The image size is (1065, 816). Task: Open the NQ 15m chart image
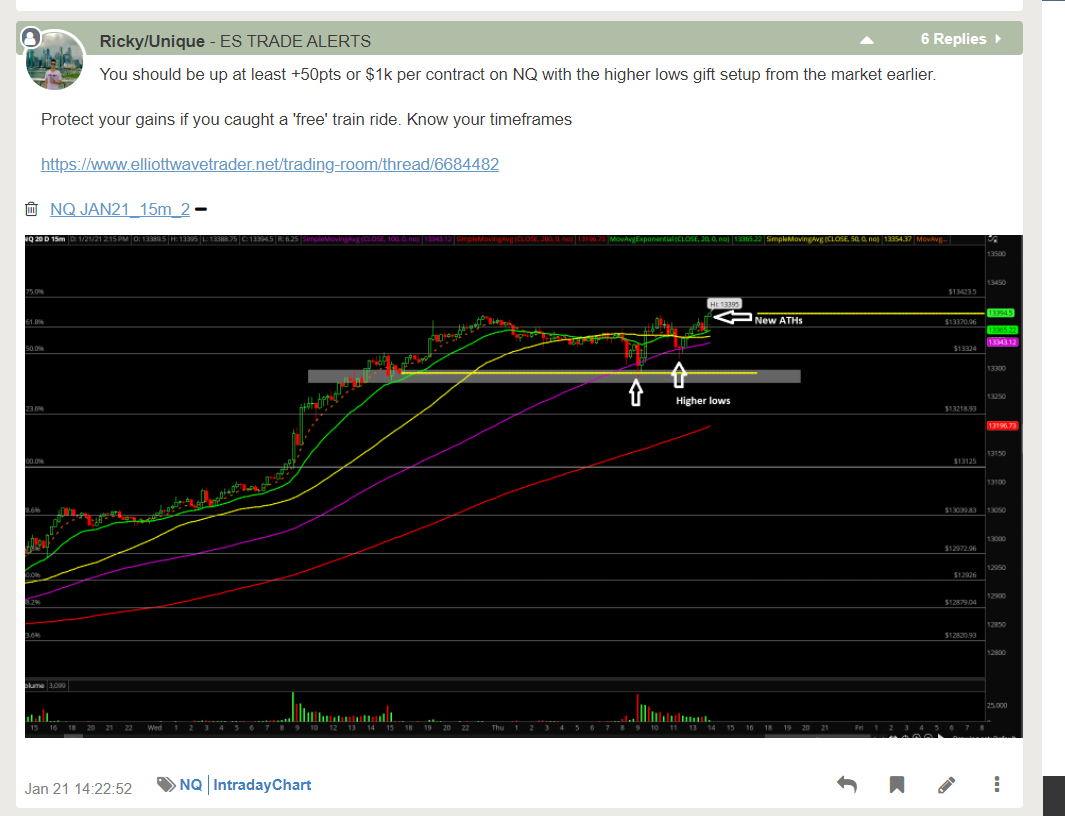point(524,486)
